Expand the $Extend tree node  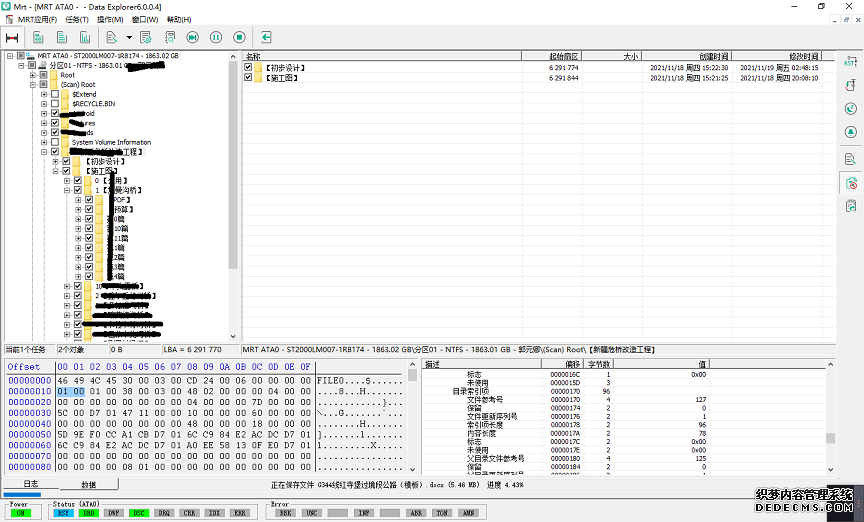click(x=44, y=94)
